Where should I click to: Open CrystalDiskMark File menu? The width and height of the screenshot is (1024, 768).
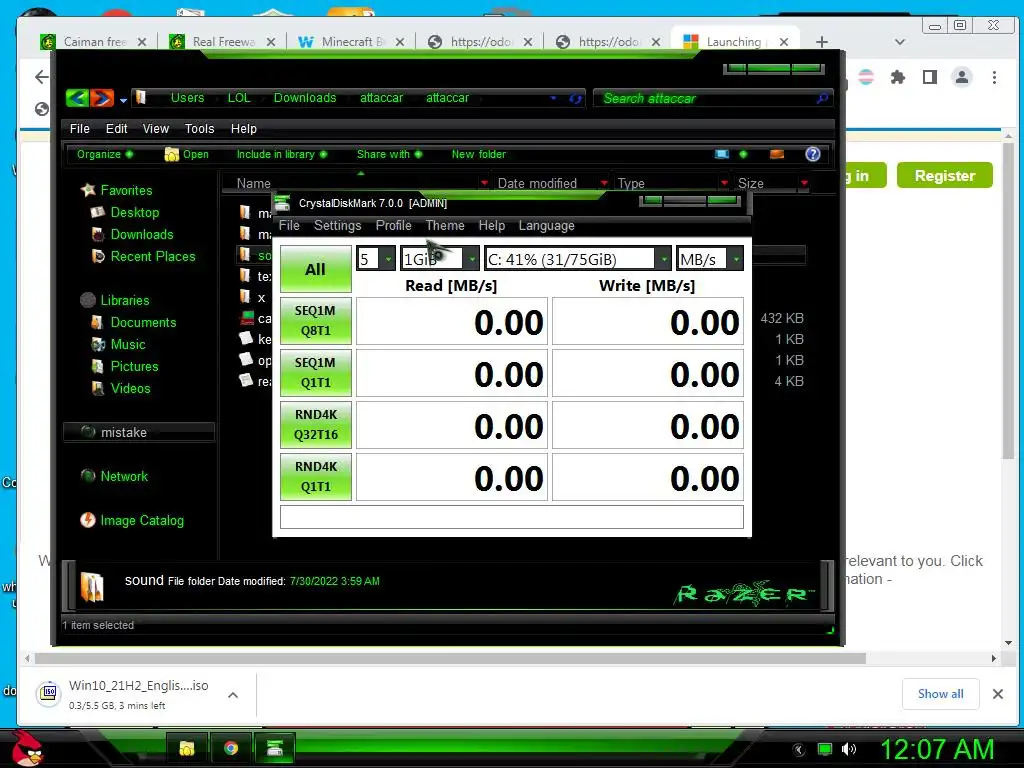pyautogui.click(x=289, y=225)
